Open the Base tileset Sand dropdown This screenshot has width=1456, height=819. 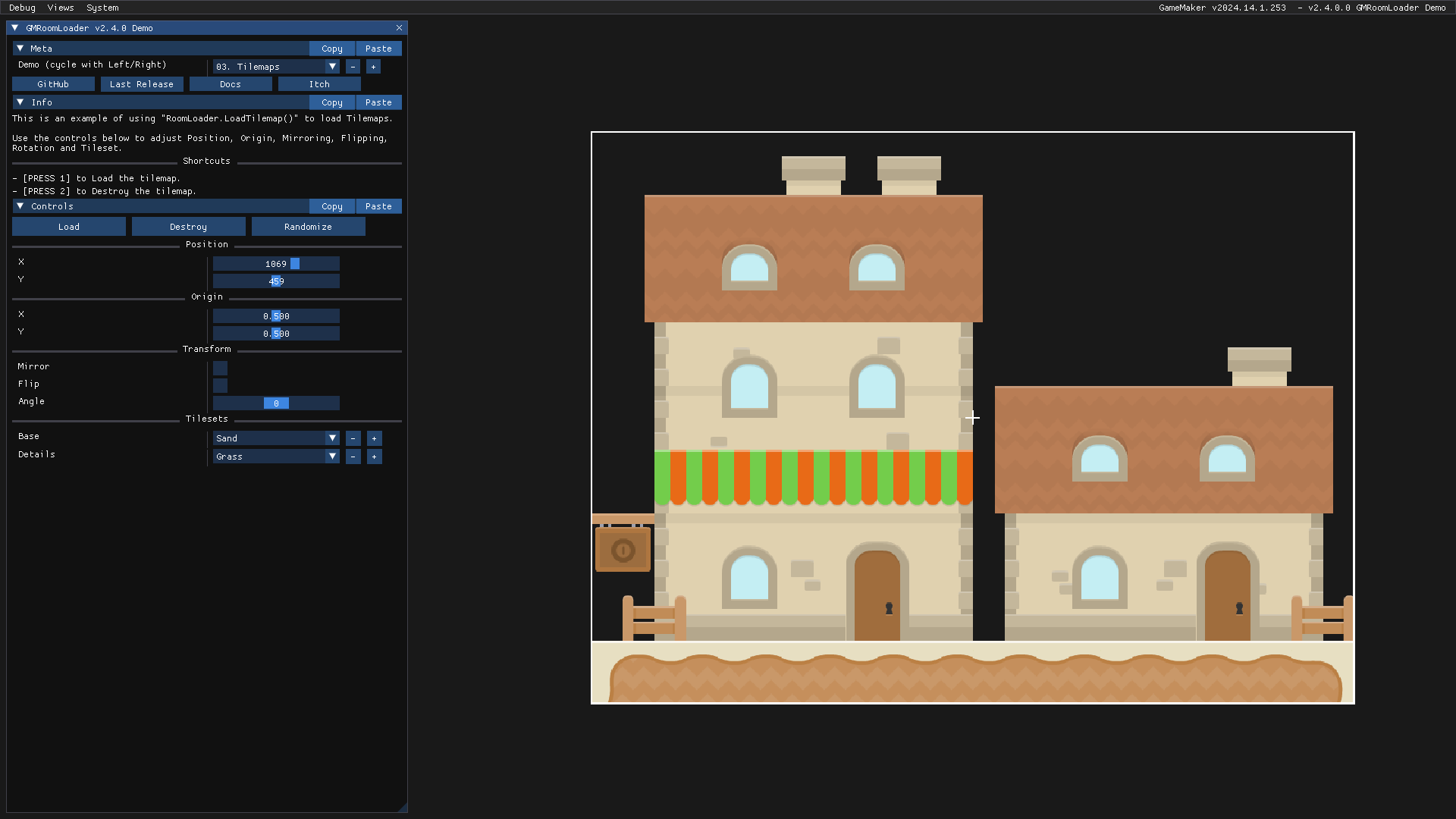[x=276, y=438]
